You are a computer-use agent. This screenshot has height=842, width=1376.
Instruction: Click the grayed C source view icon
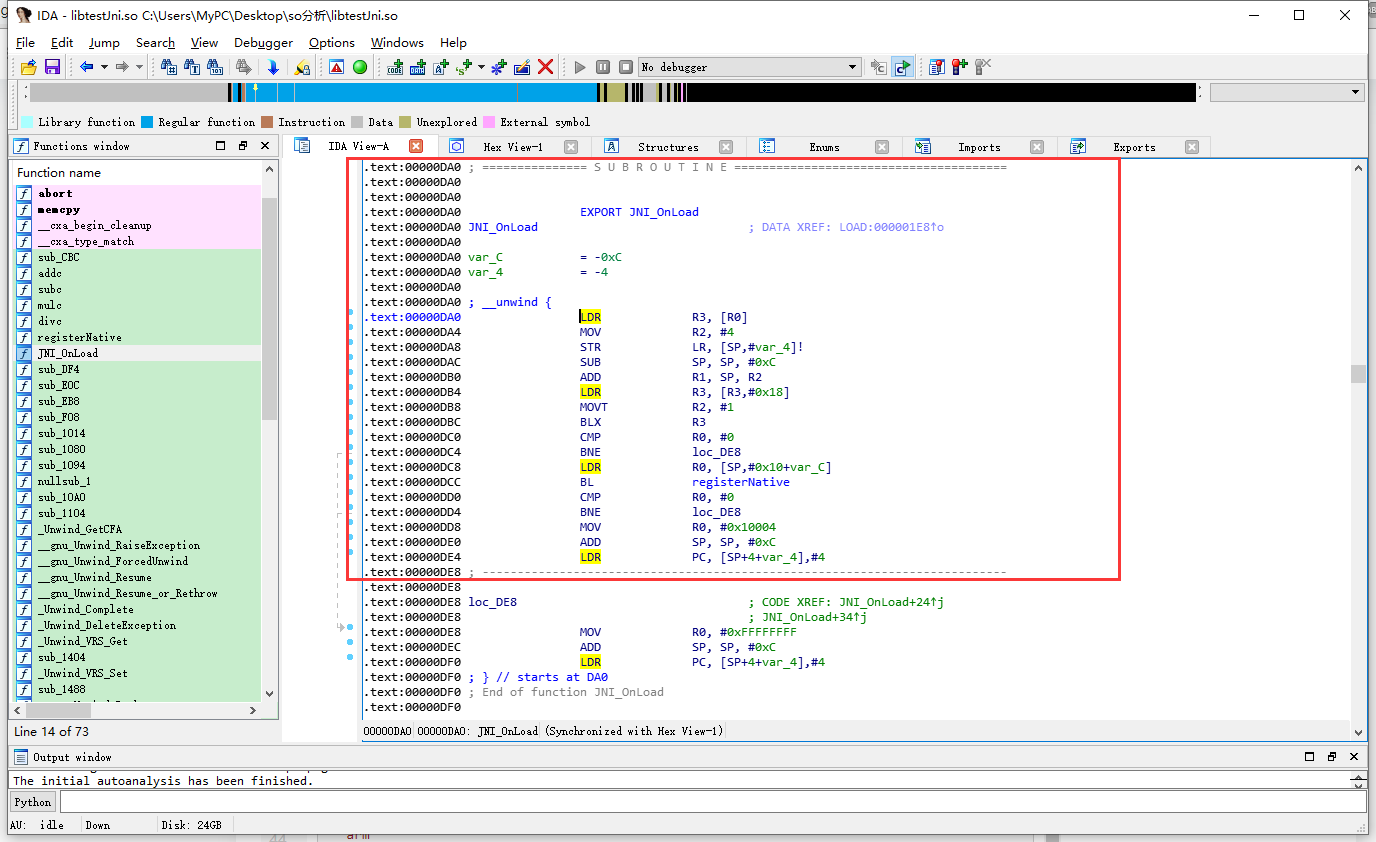(x=878, y=67)
